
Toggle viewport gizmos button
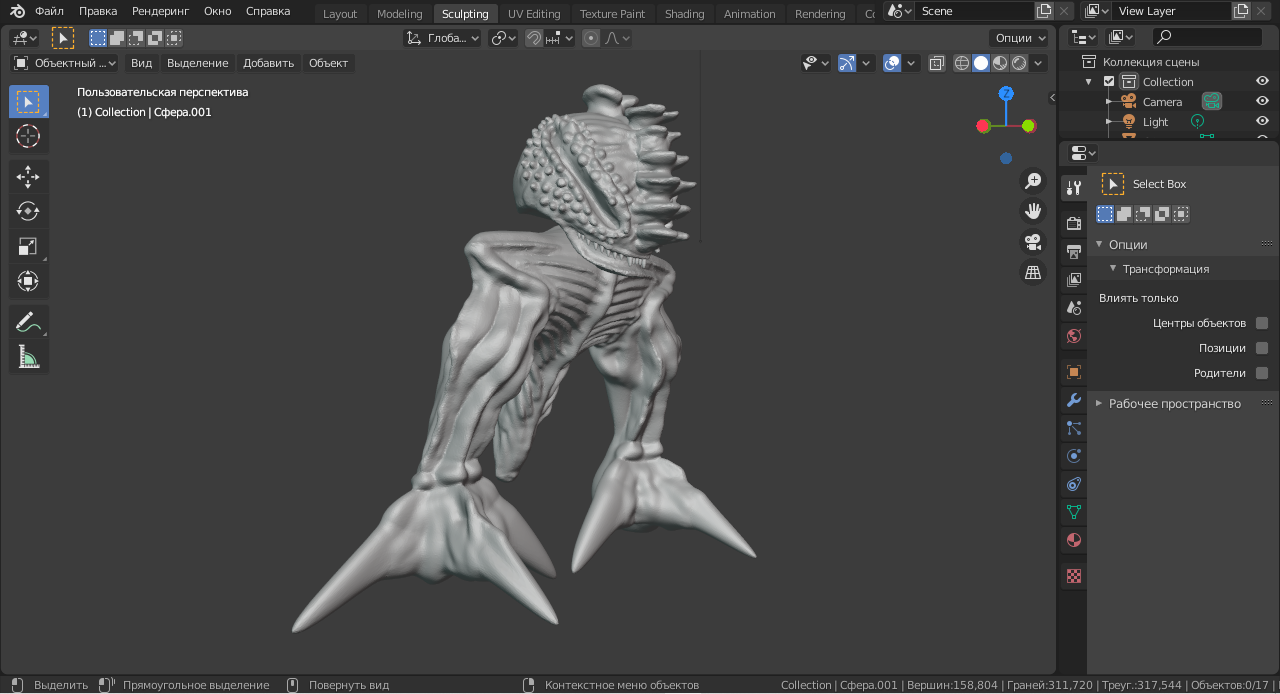[847, 63]
